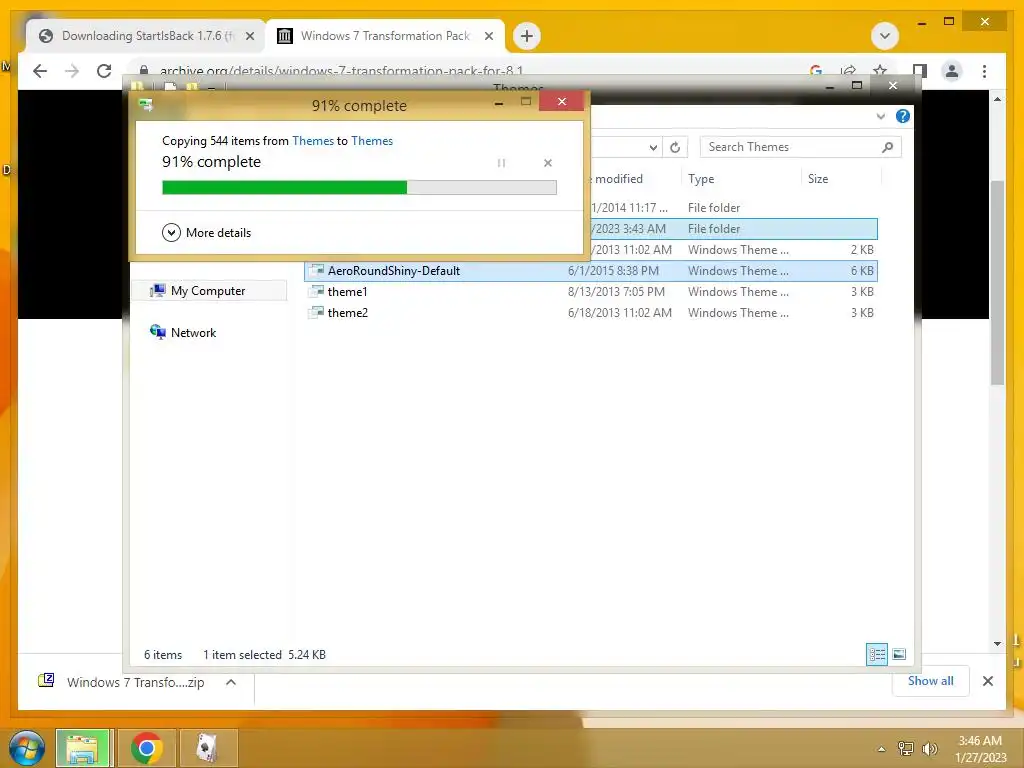Open a new Chrome tab
Viewport: 1024px width, 768px height.
point(526,36)
